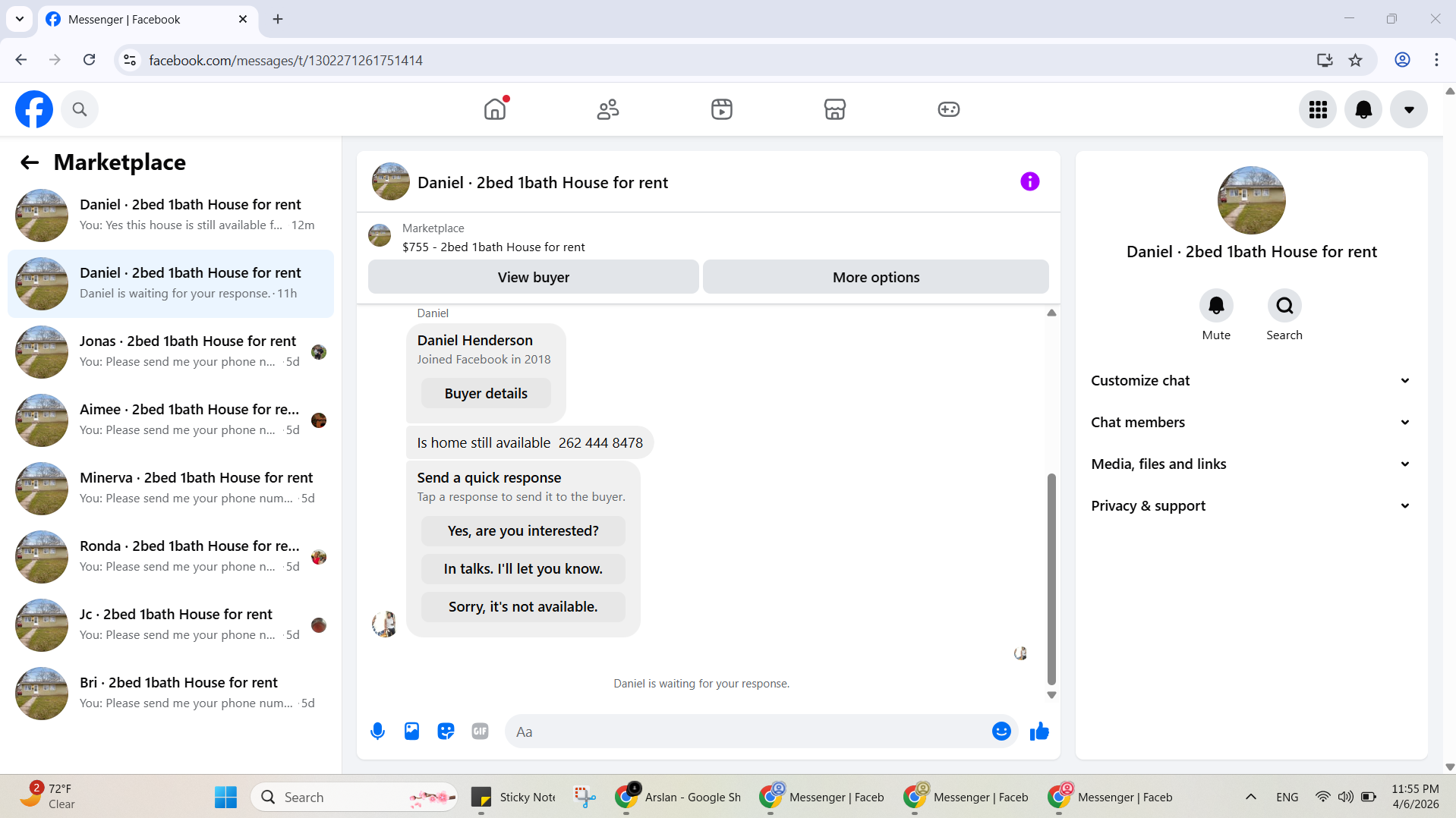This screenshot has height=818, width=1456.
Task: Click the large listing photo in info panel
Action: (x=1251, y=200)
